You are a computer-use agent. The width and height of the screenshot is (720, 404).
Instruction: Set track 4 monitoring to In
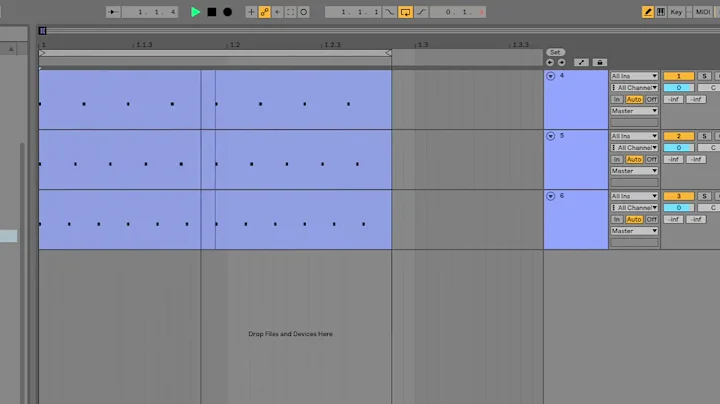617,100
